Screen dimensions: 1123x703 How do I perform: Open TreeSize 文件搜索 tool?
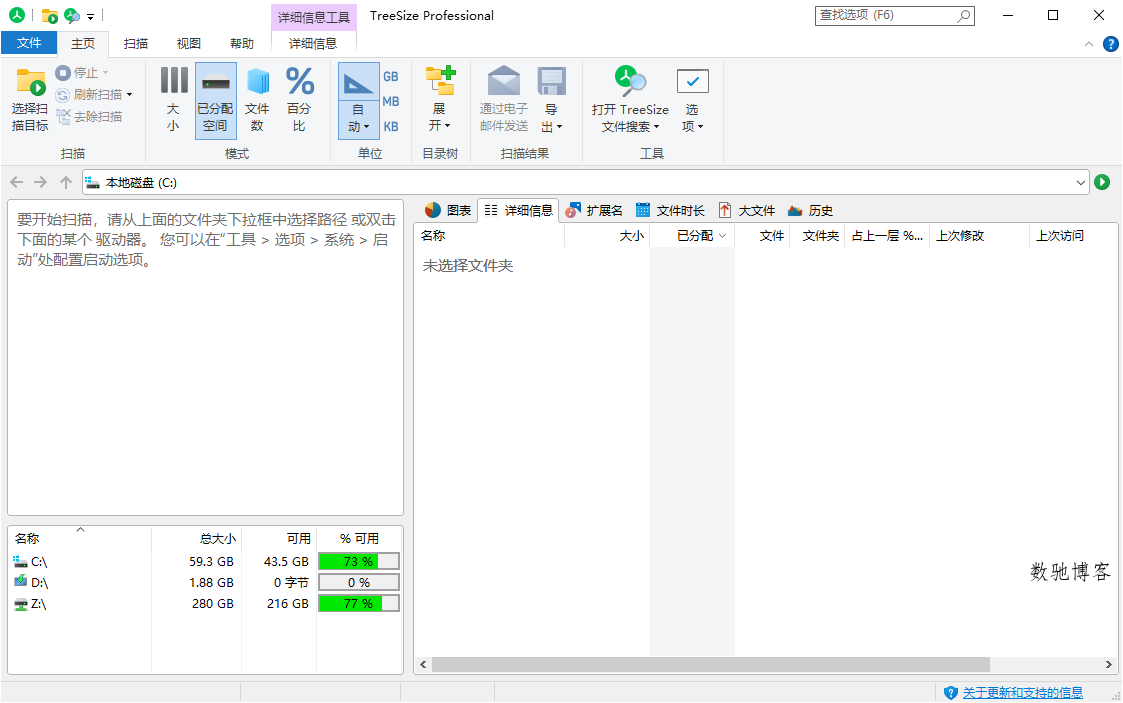point(630,100)
